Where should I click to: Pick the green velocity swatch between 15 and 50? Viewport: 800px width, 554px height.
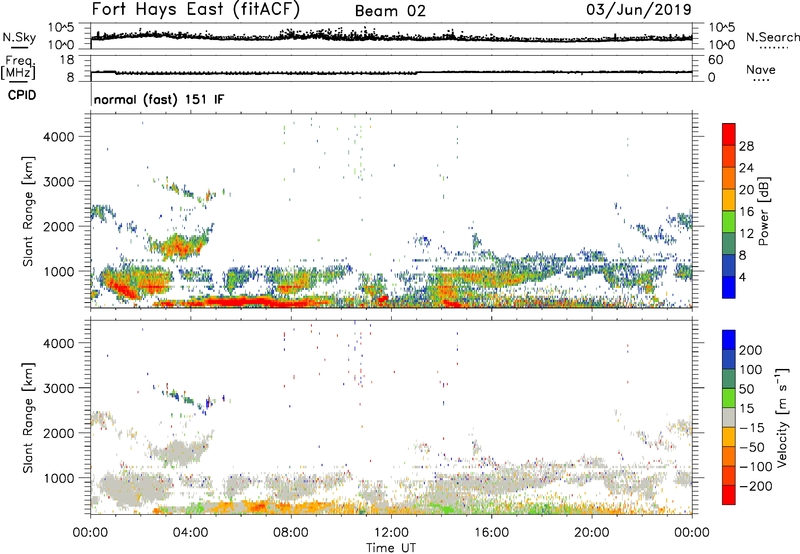click(x=729, y=398)
